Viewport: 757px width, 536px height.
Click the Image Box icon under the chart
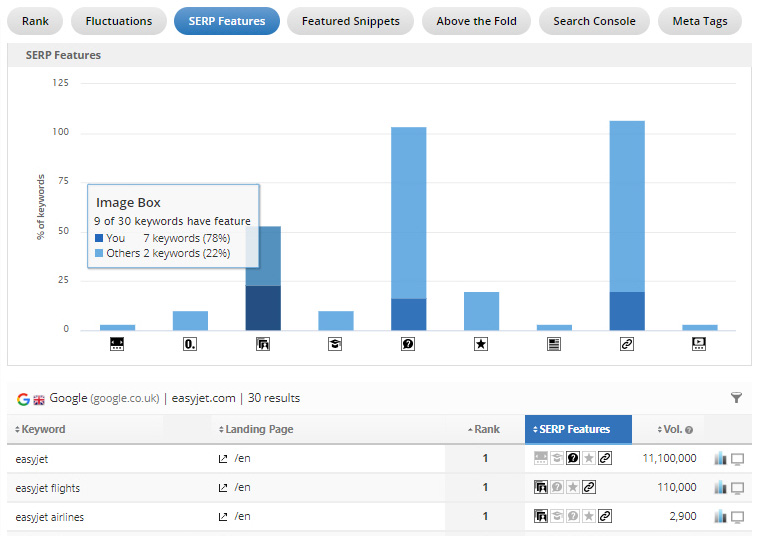point(263,344)
